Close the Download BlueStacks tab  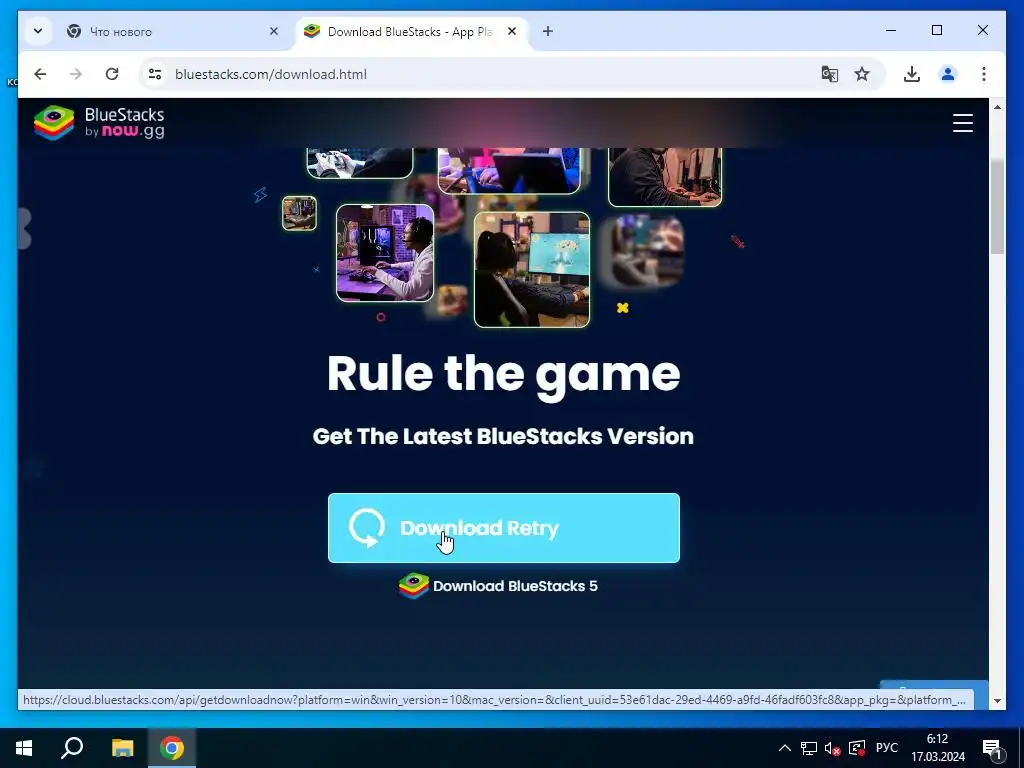click(x=512, y=31)
